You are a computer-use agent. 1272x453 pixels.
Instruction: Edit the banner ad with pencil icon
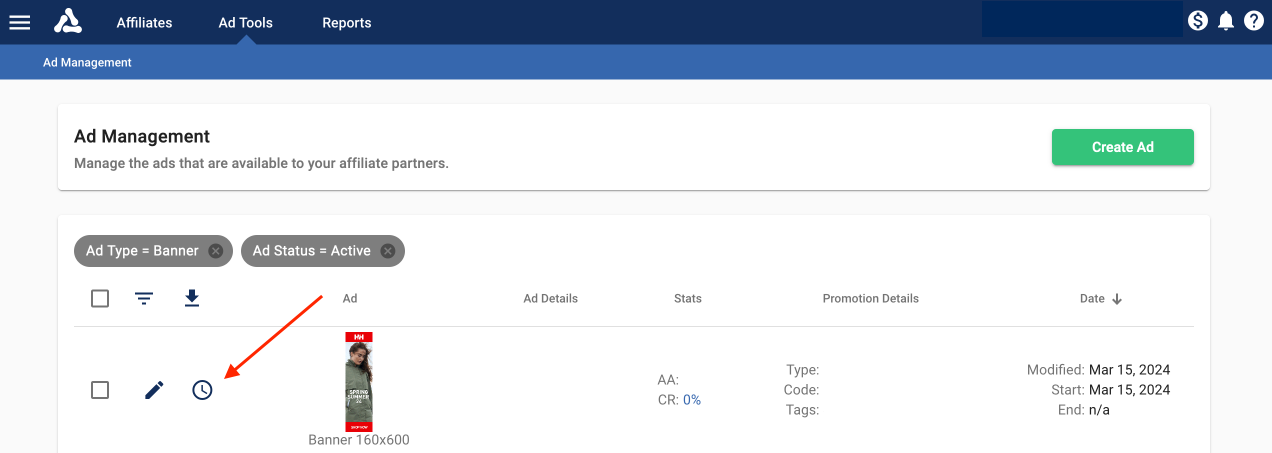154,390
